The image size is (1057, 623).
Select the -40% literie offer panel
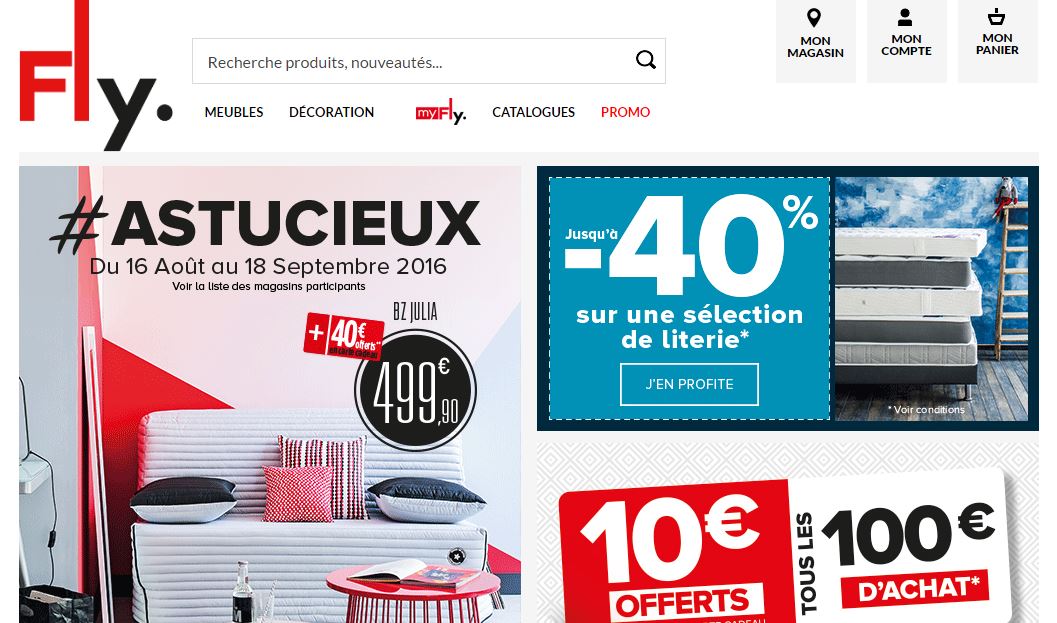point(689,299)
